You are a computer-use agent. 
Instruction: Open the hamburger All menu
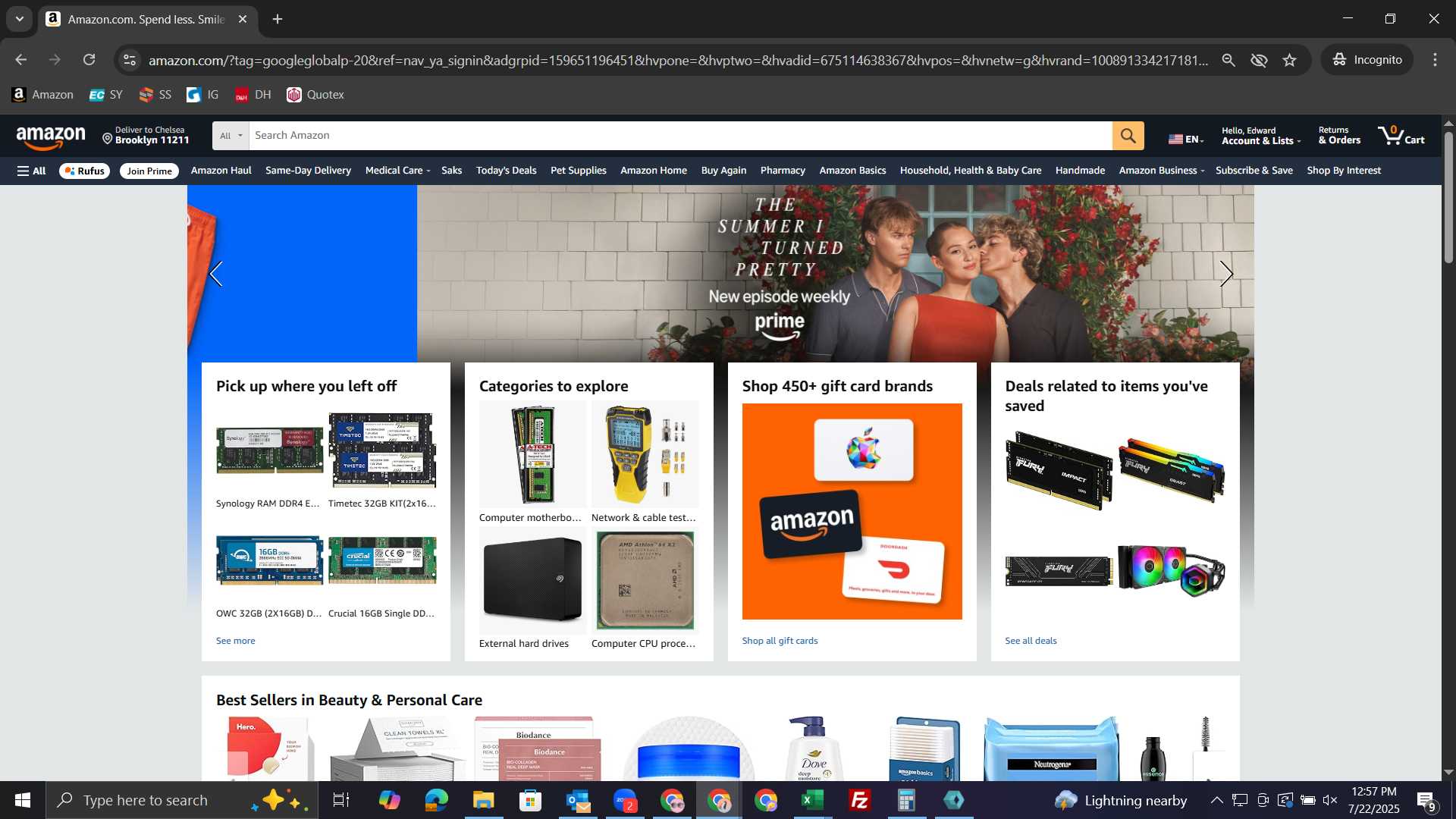[31, 171]
